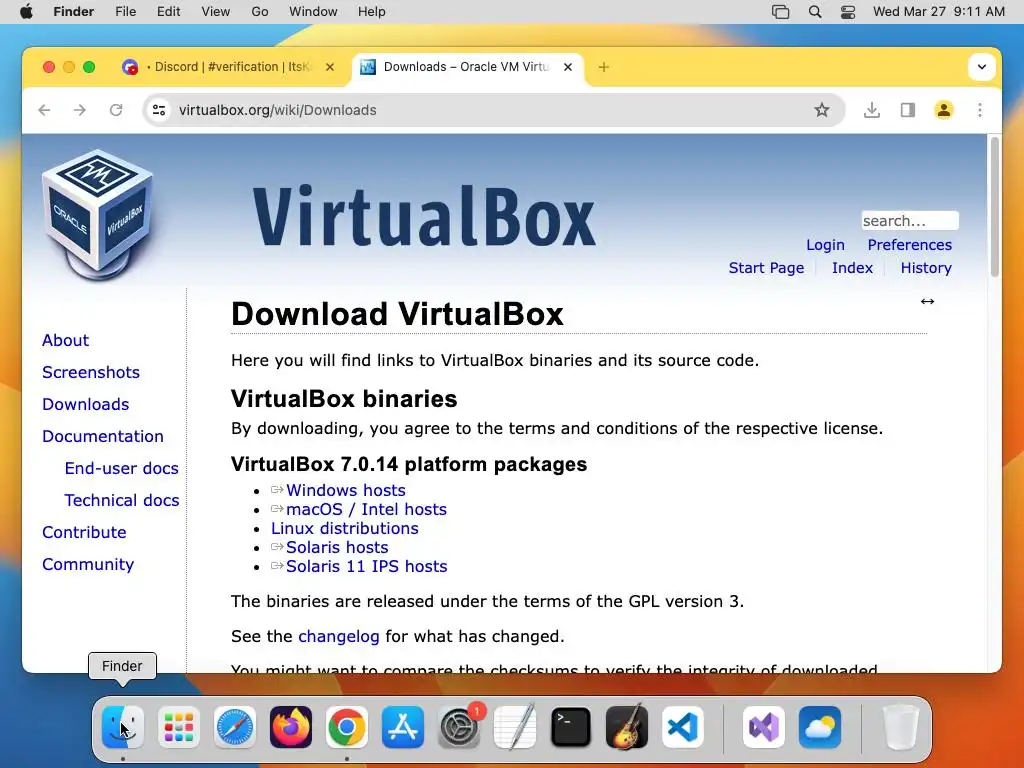Open Launchpad in the dock
This screenshot has width=1024, height=768.
178,727
